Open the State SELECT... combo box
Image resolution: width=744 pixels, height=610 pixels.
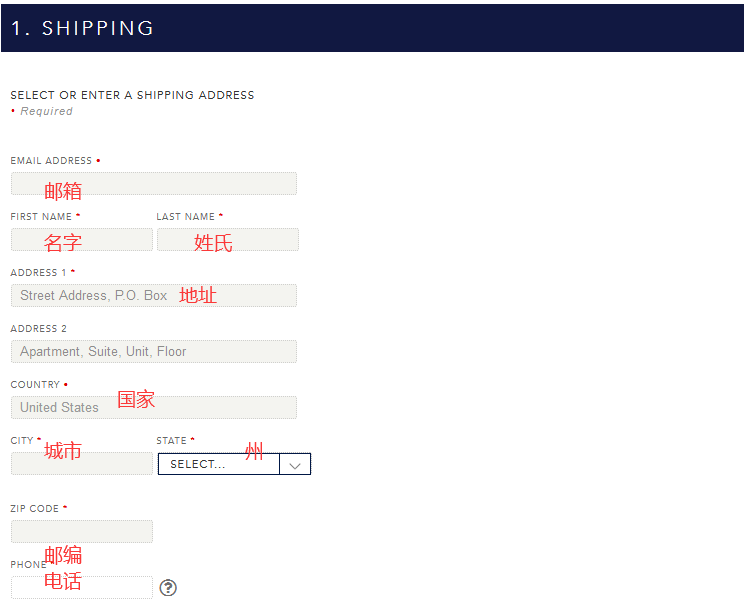[x=219, y=465]
